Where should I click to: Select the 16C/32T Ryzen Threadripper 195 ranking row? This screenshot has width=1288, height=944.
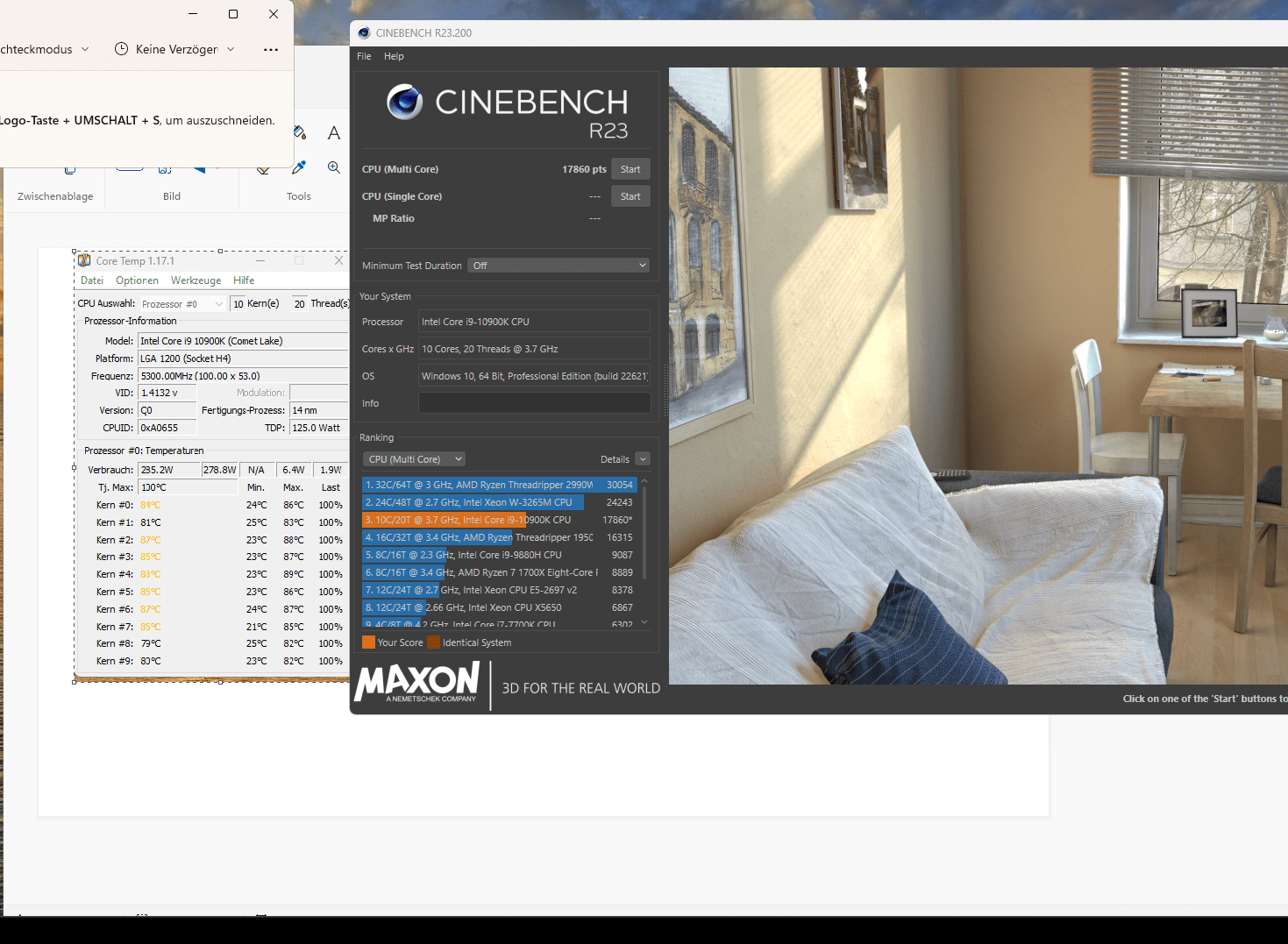point(499,537)
